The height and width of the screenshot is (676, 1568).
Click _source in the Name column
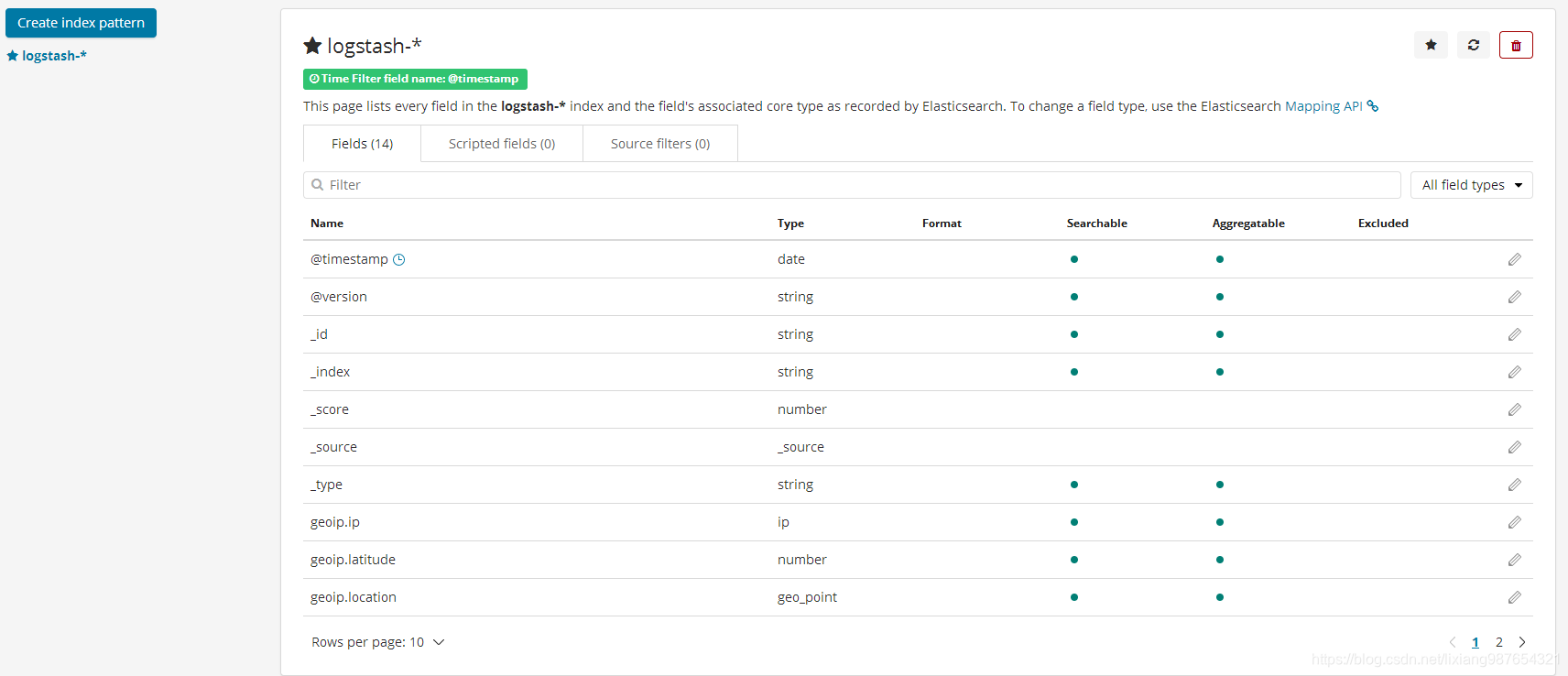coord(333,447)
